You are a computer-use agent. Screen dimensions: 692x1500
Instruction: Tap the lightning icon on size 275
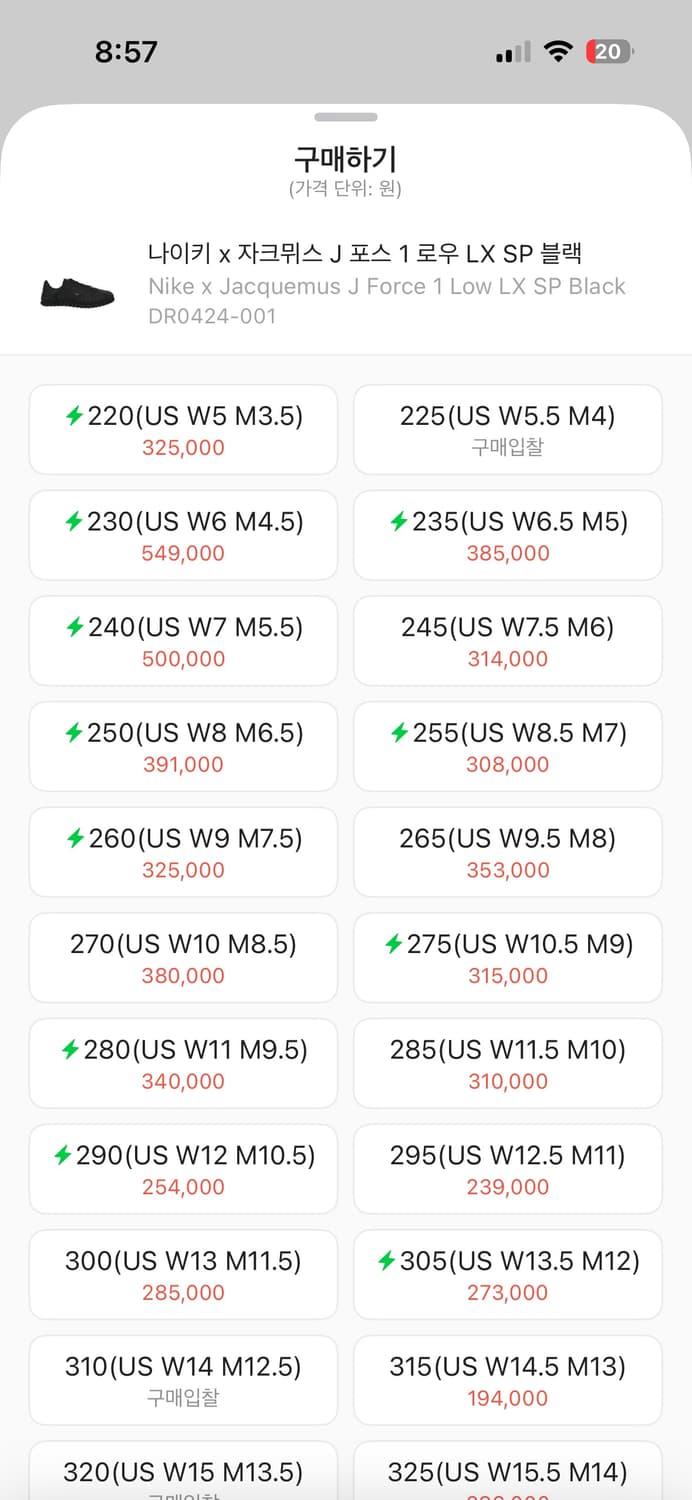pyautogui.click(x=393, y=944)
